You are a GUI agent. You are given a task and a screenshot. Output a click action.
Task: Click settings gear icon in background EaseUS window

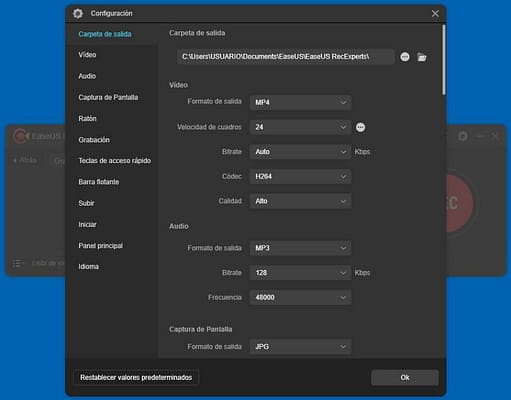463,136
